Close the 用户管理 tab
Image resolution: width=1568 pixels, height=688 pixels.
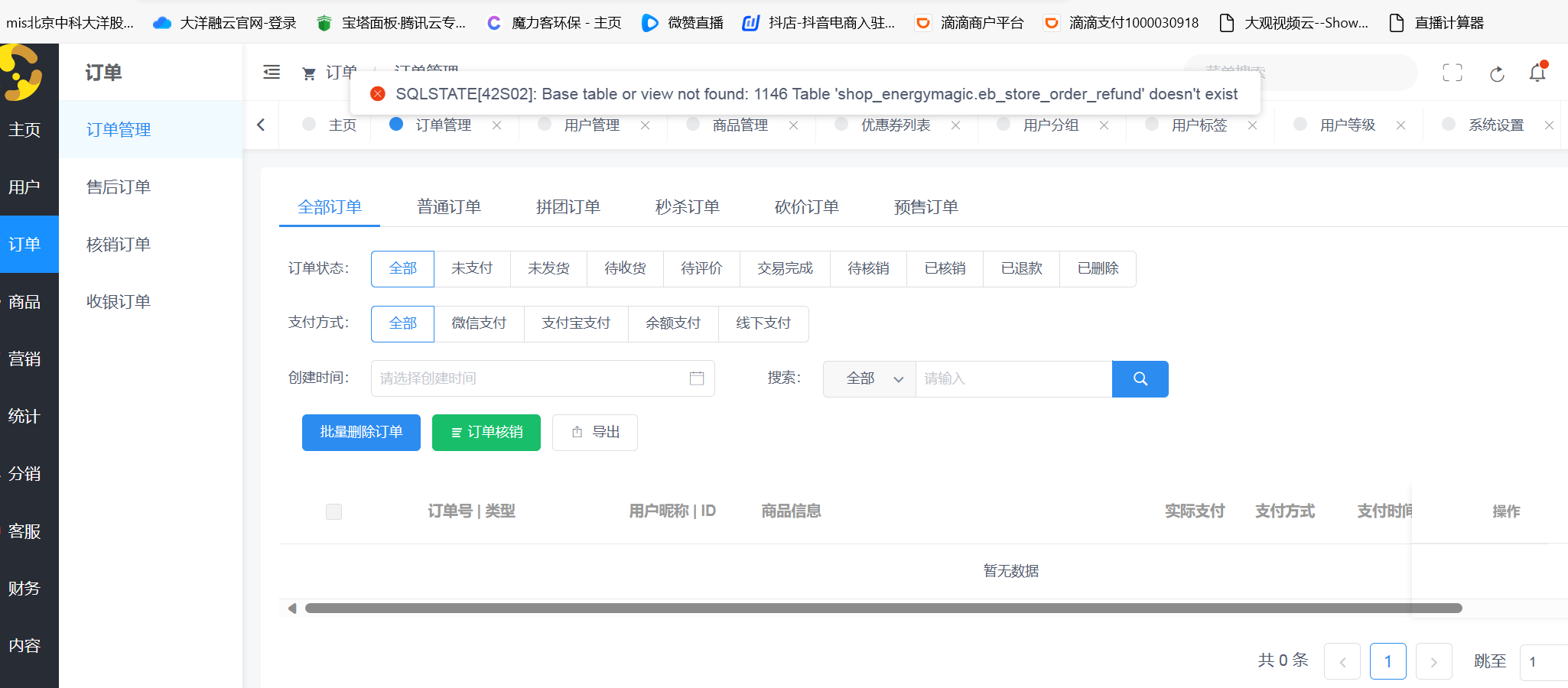point(646,125)
